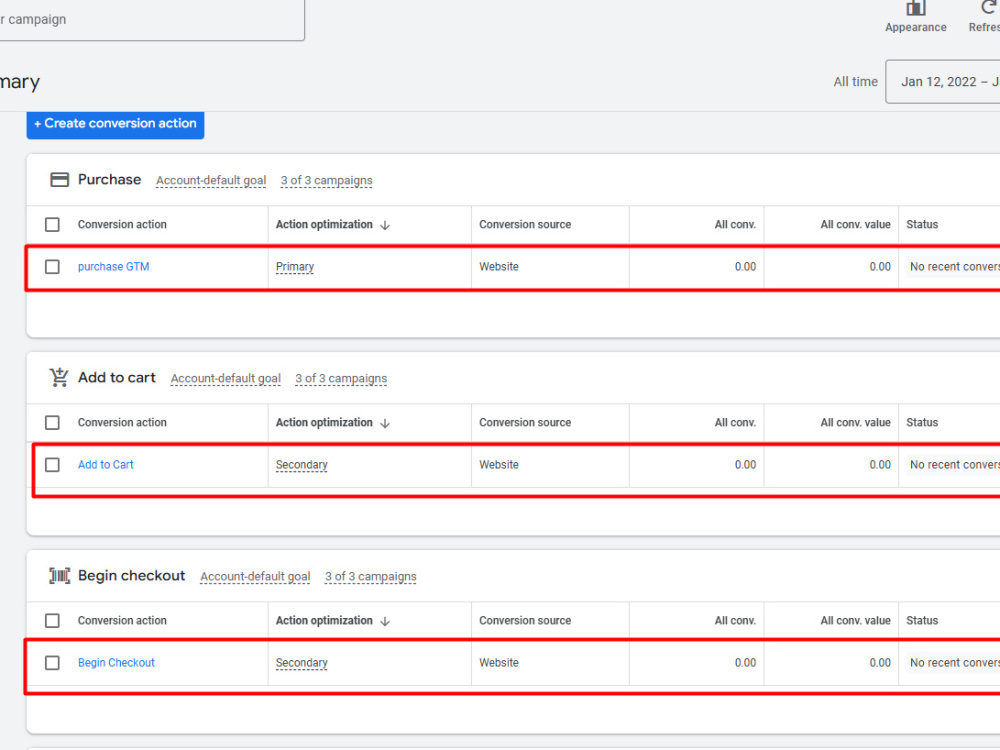Check the Add to Cart row checkbox

[x=52, y=465]
